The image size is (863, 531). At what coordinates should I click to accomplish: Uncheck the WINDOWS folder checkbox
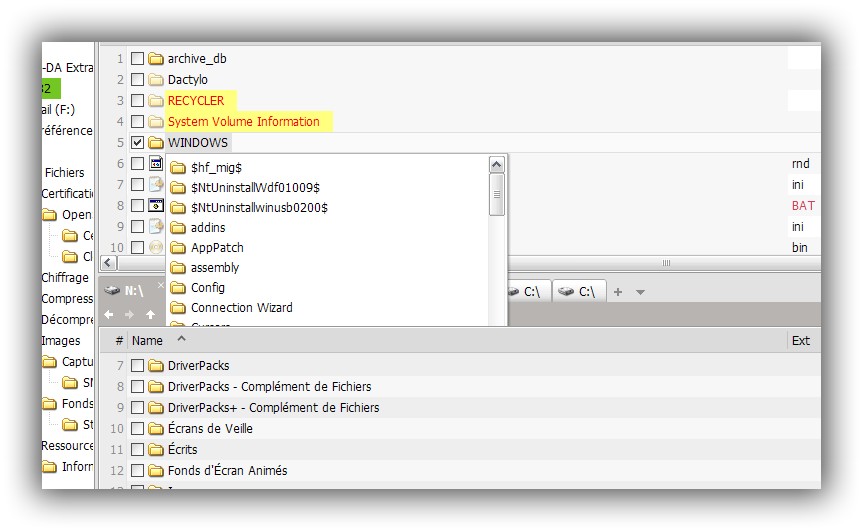(138, 143)
